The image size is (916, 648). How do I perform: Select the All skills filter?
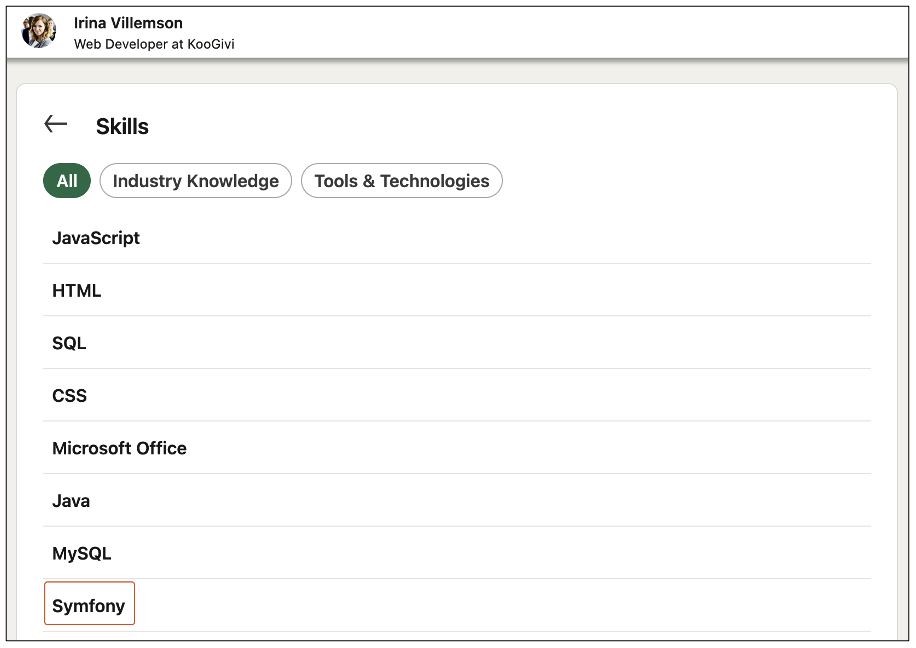tap(66, 181)
